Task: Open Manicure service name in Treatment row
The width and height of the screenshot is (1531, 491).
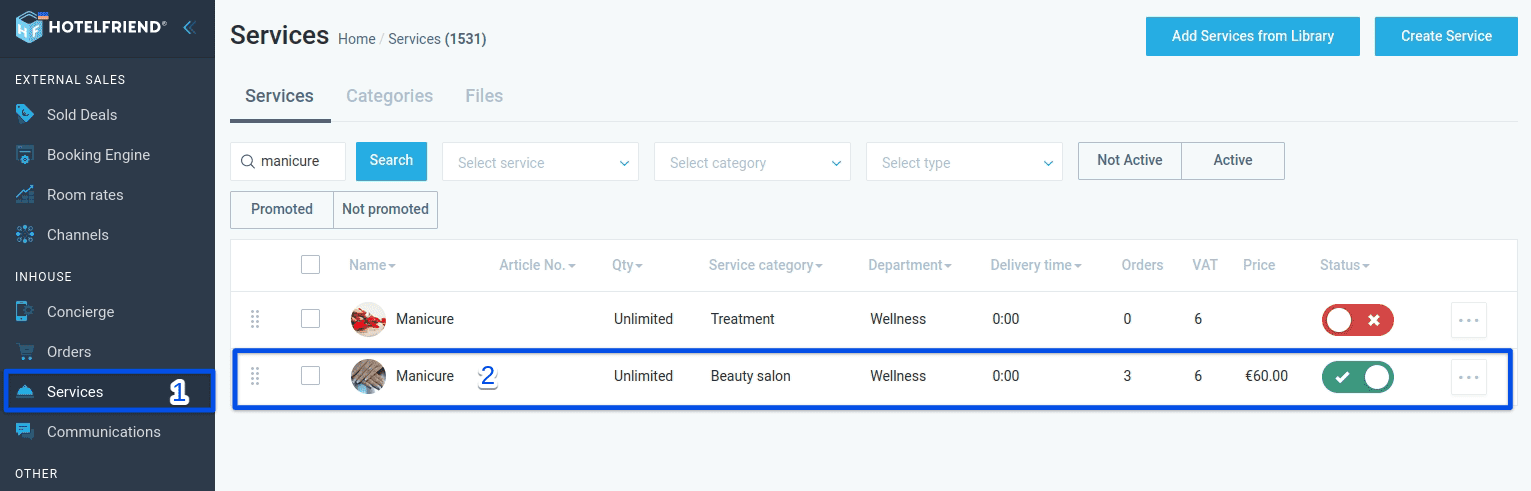Action: [x=425, y=319]
